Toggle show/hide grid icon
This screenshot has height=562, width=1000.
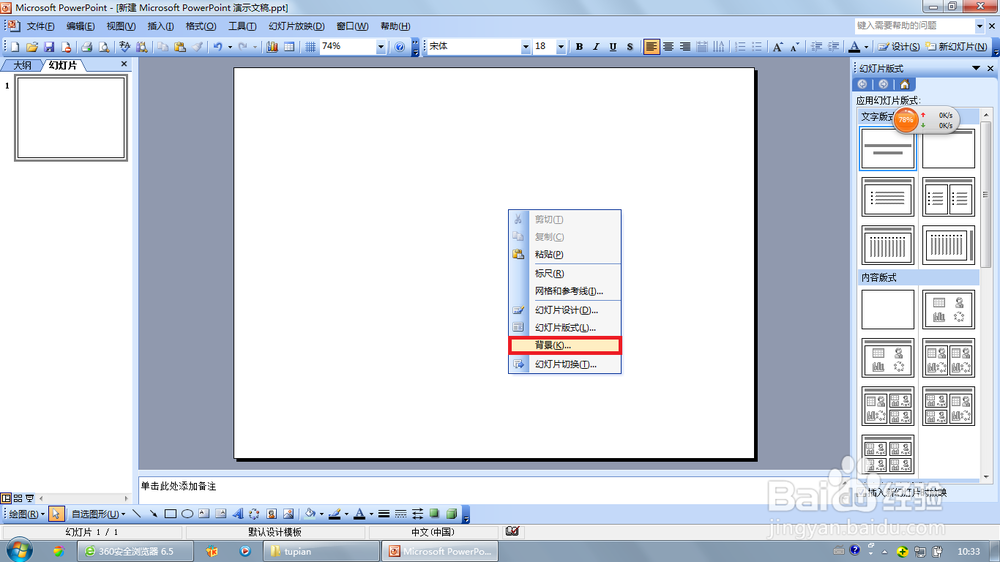point(310,47)
